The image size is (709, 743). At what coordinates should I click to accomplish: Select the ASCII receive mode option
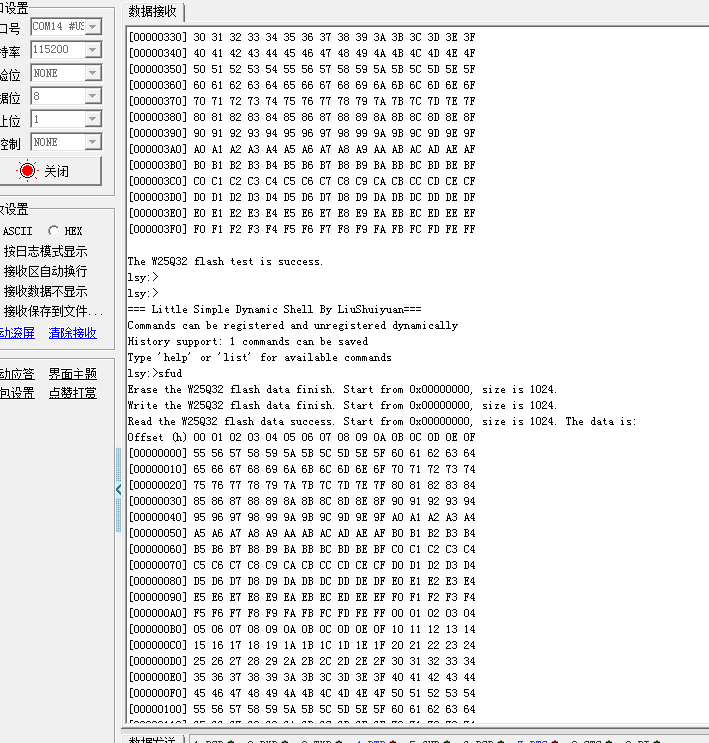17,231
